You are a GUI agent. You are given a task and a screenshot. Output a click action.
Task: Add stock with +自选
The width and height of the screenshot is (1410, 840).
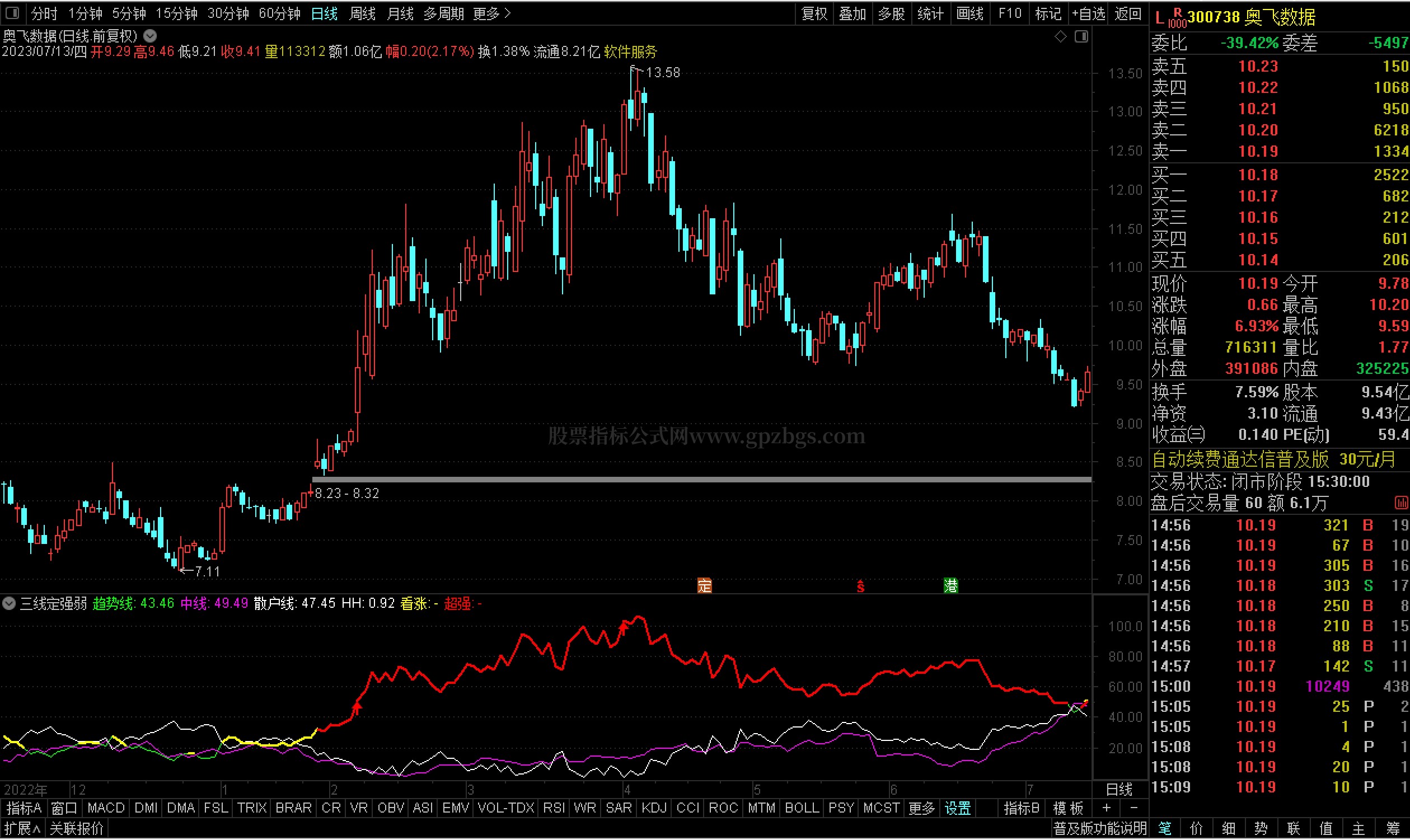pyautogui.click(x=1089, y=13)
